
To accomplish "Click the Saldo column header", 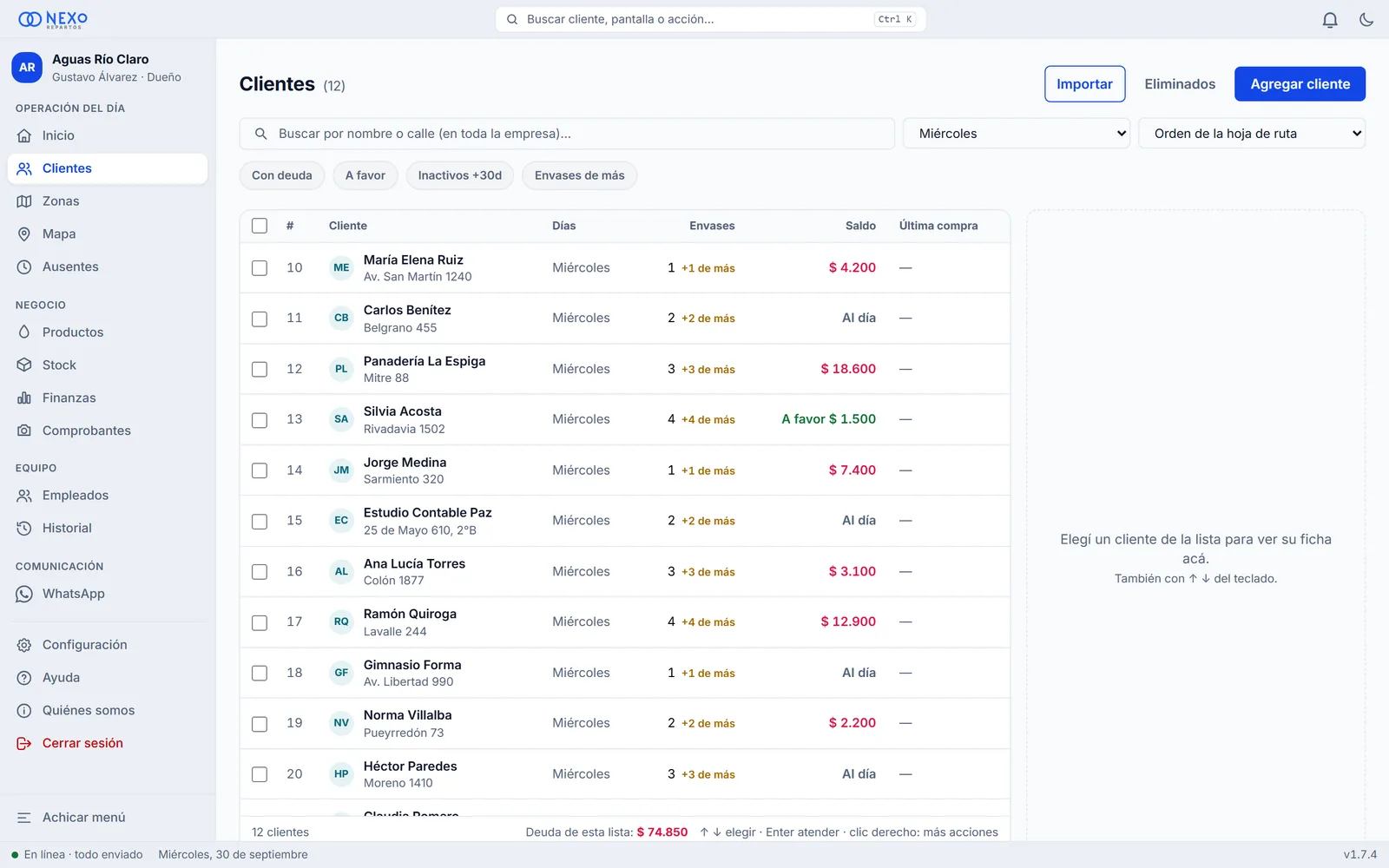I will click(x=860, y=226).
